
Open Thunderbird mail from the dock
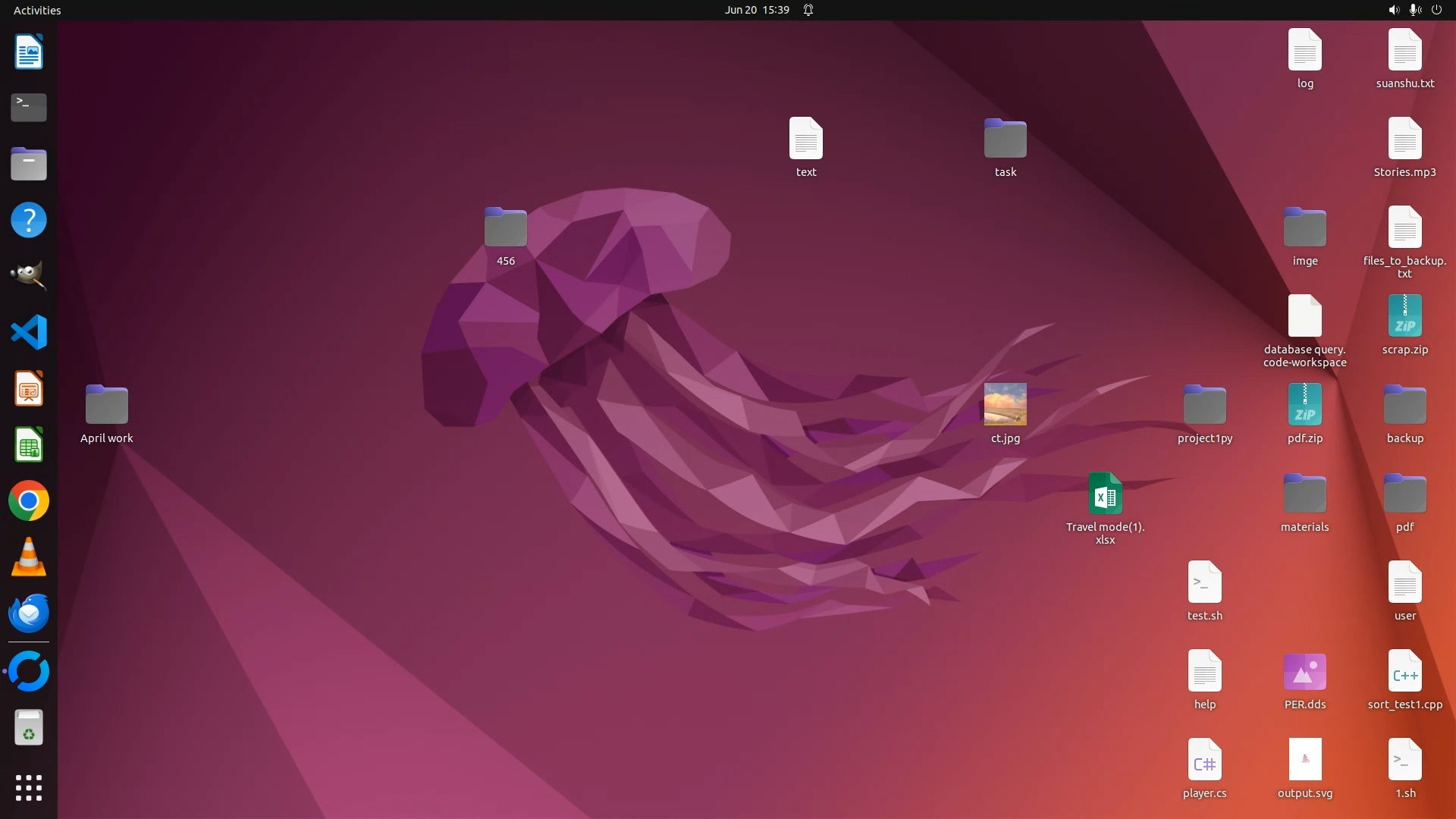click(29, 613)
